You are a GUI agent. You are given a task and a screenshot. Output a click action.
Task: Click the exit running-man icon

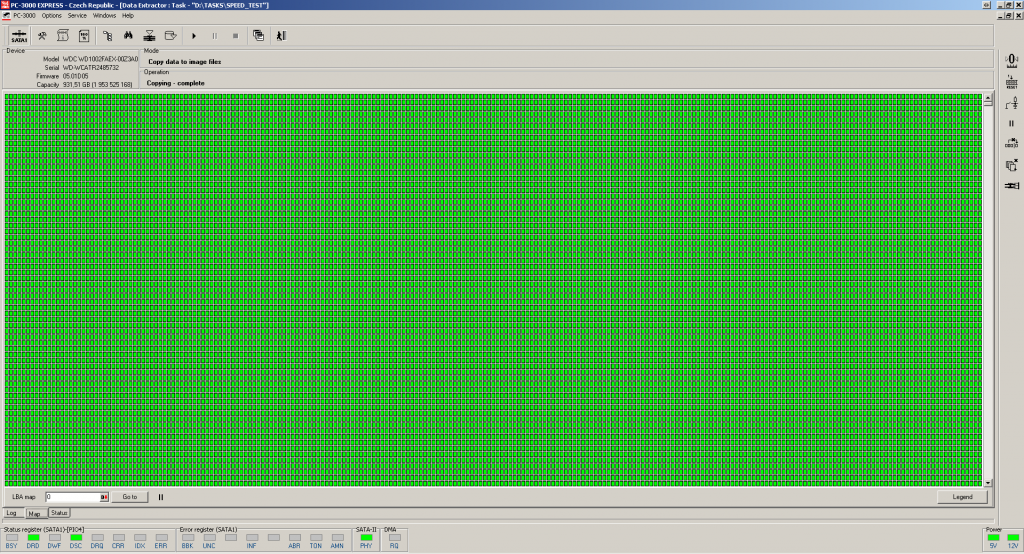click(281, 36)
